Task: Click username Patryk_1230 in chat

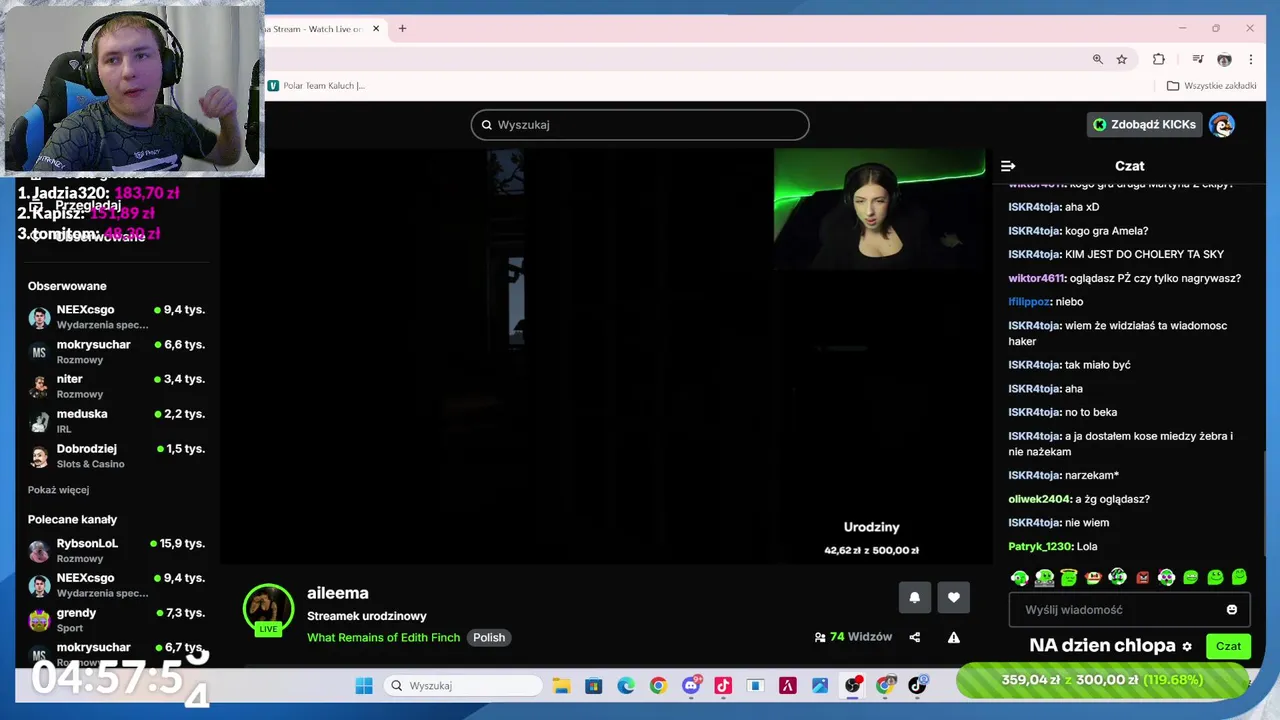Action: click(1040, 547)
